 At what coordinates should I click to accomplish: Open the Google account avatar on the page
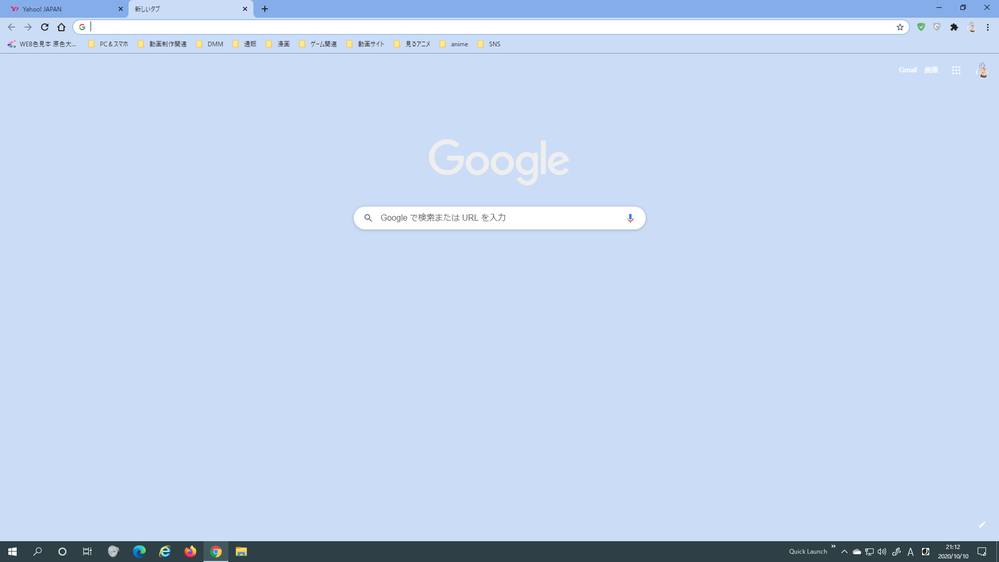tap(982, 70)
